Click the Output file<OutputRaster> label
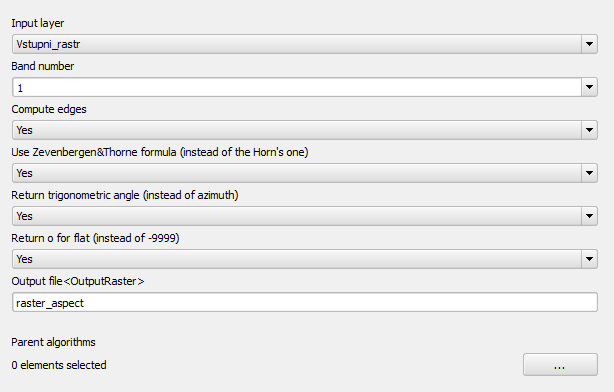The height and width of the screenshot is (392, 614). tap(78, 281)
